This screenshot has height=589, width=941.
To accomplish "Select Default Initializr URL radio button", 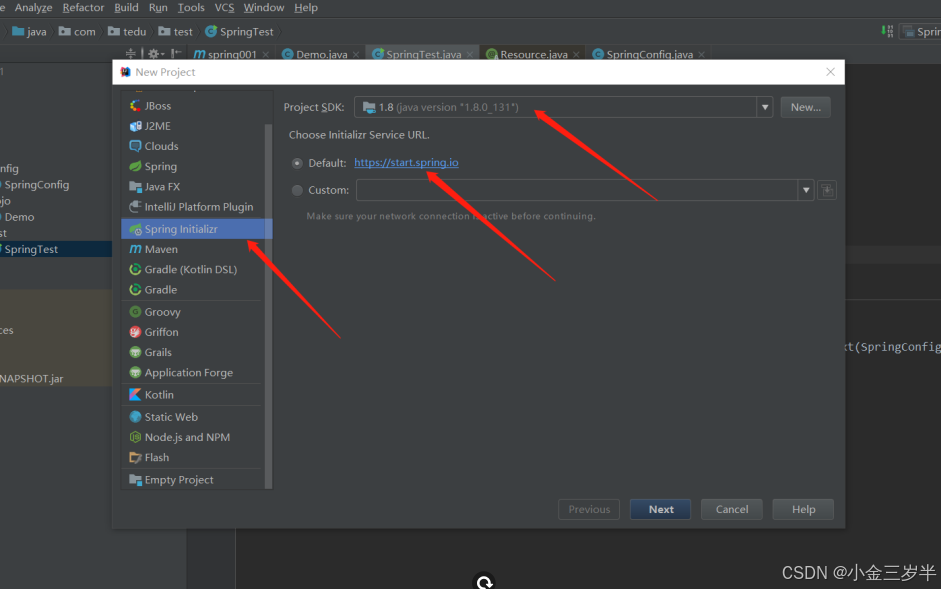I will tap(297, 163).
